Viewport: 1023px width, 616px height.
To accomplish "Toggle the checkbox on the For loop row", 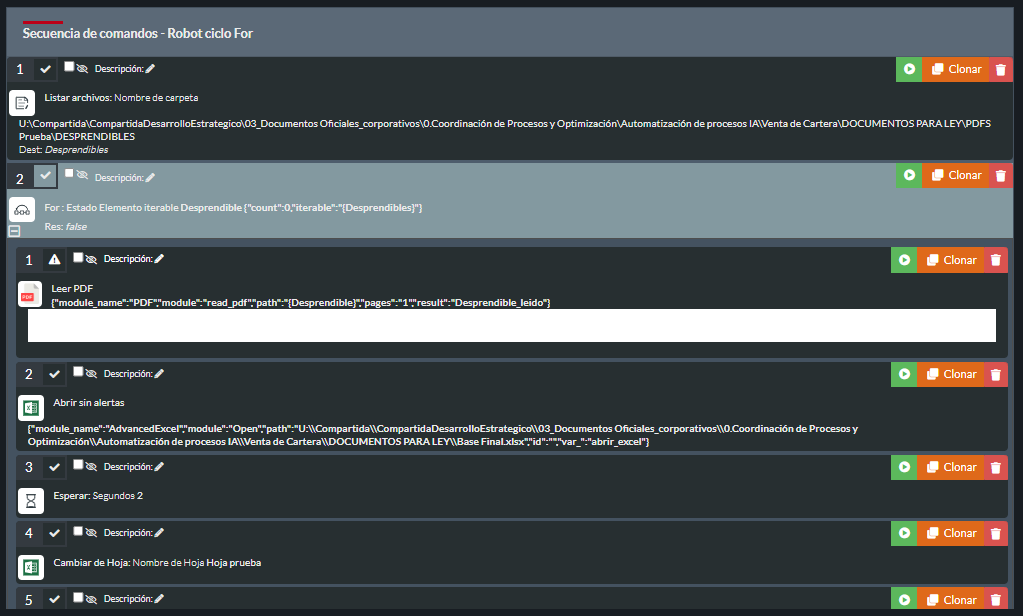I will (69, 173).
